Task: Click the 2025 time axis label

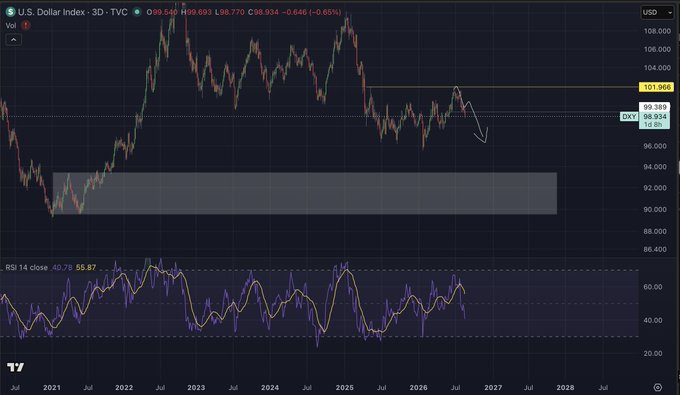Action: 345,388
